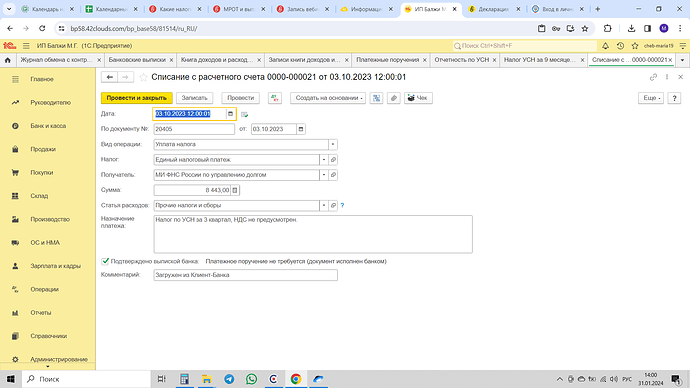Click the paperclip attachments icon in toolbar
Image resolution: width=690 pixels, height=388 pixels.
click(x=394, y=98)
